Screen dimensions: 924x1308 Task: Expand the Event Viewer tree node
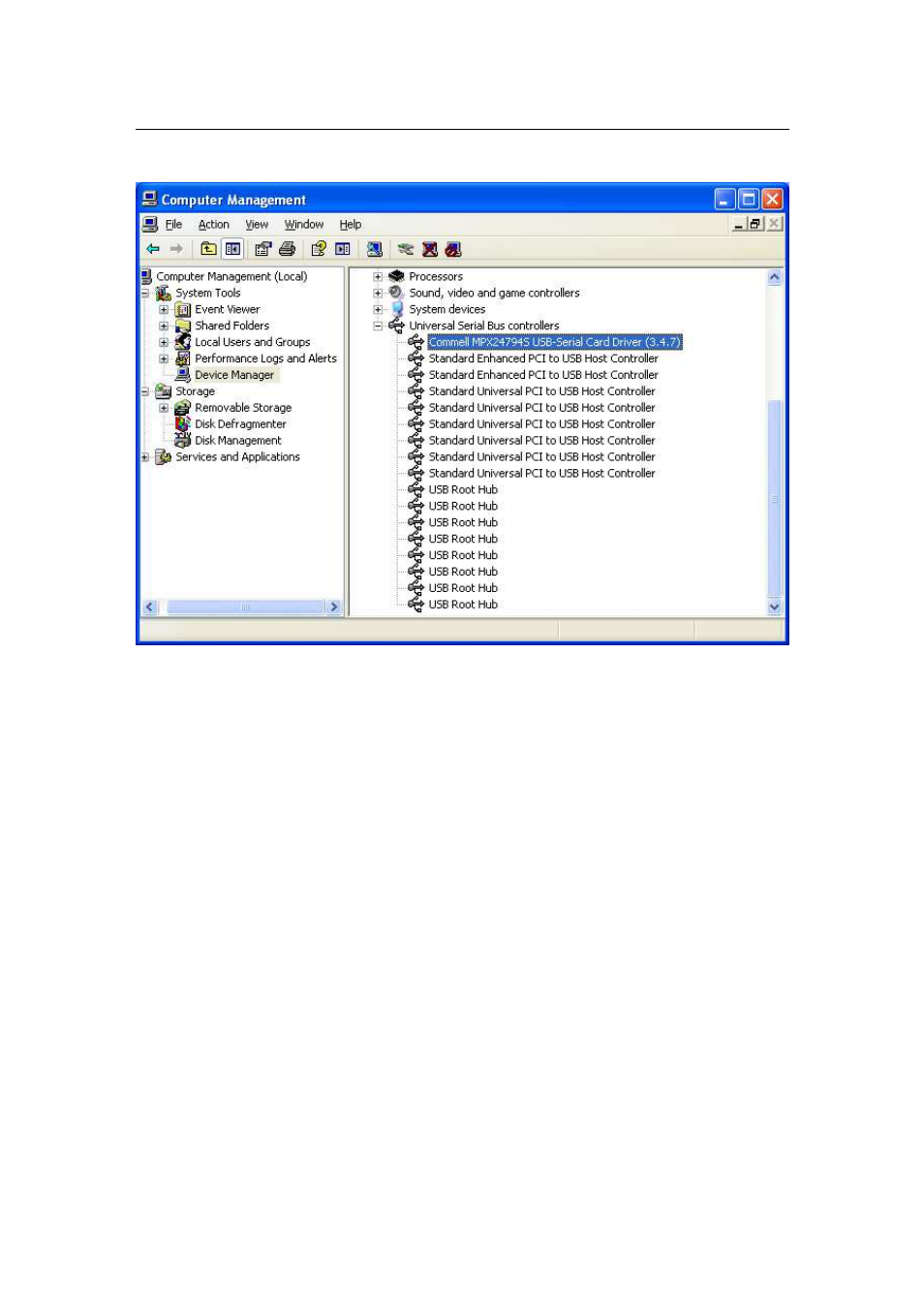[x=164, y=310]
